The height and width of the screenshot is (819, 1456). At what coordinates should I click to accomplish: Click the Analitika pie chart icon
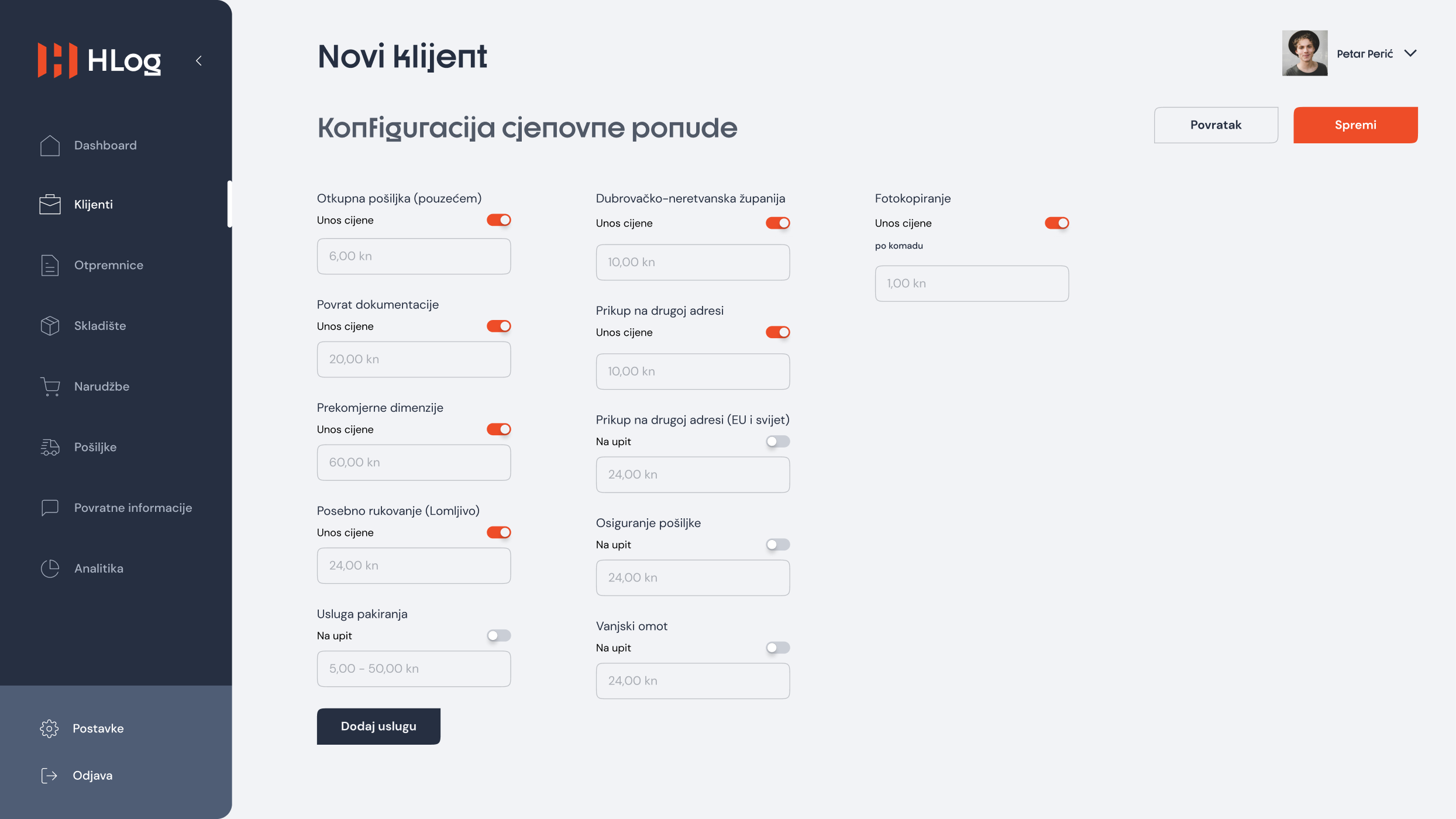tap(50, 569)
